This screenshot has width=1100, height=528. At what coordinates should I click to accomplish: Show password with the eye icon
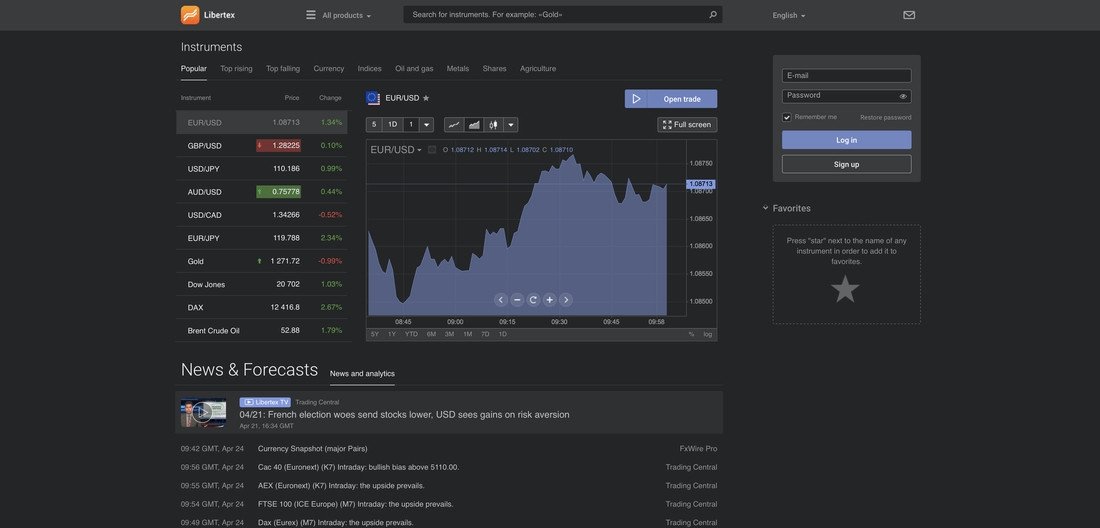click(903, 96)
